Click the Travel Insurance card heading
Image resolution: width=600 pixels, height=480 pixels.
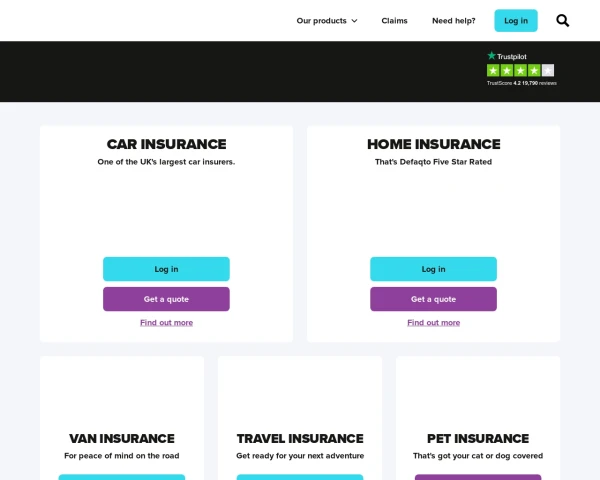[300, 438]
